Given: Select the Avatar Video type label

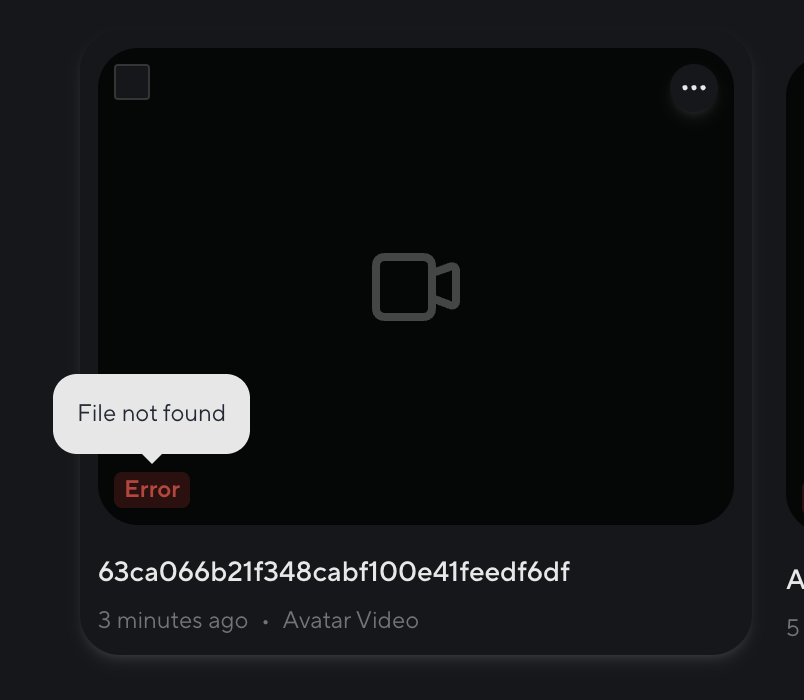Looking at the screenshot, I should [x=351, y=621].
